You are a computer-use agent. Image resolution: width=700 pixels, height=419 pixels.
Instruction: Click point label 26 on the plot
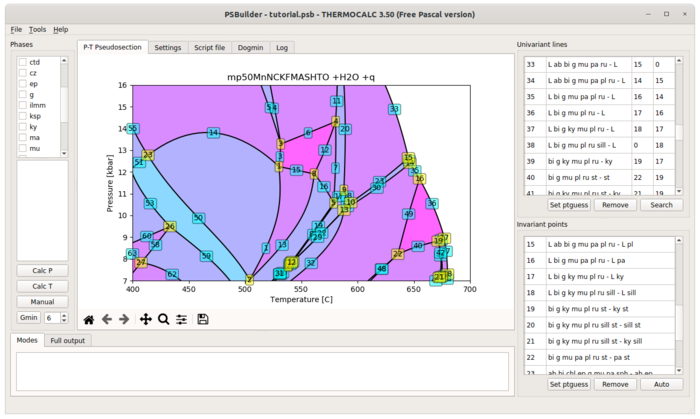tap(170, 226)
